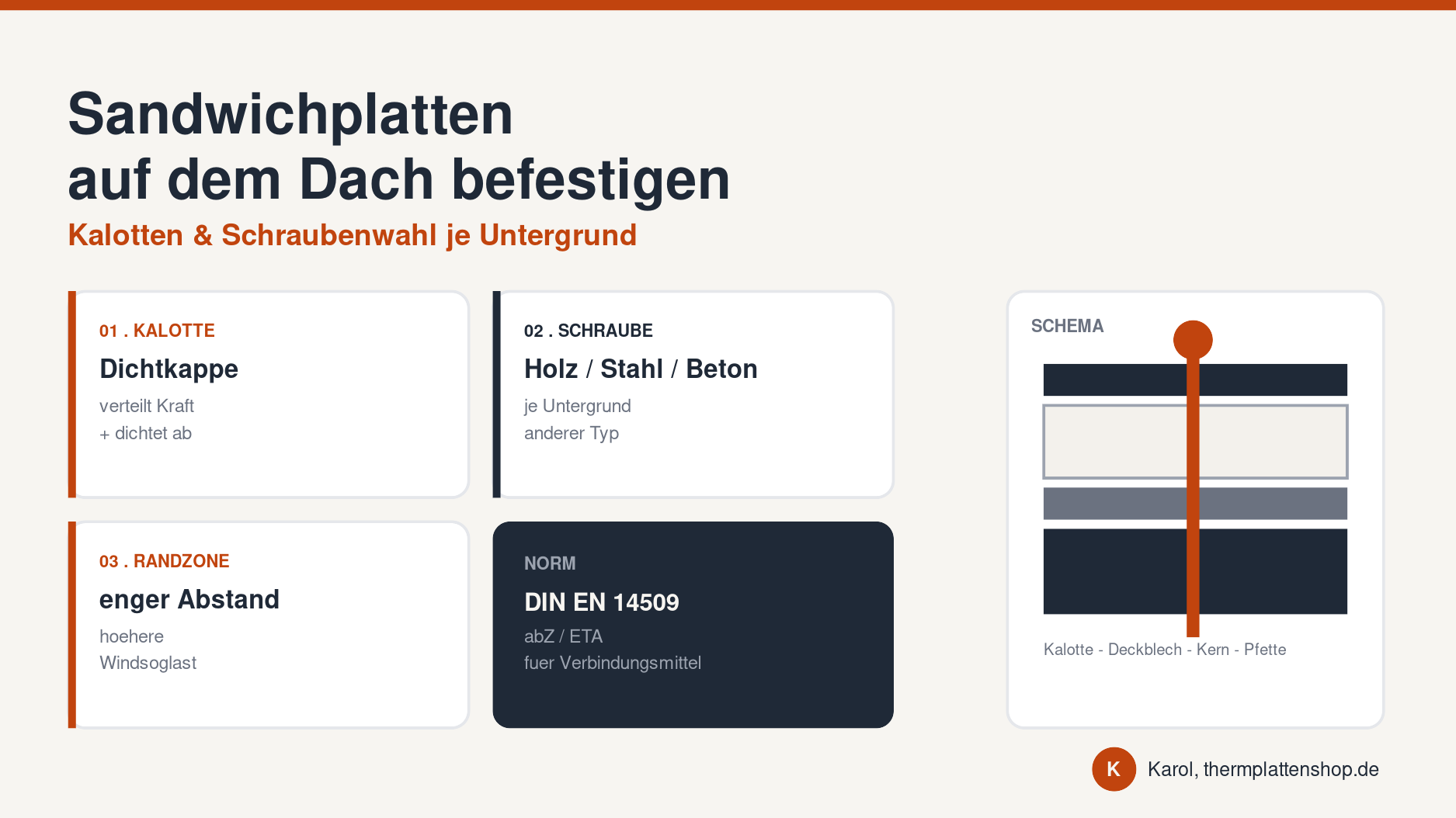Select the 'DIN EN 14509' heading
This screenshot has width=1456, height=818.
point(602,602)
